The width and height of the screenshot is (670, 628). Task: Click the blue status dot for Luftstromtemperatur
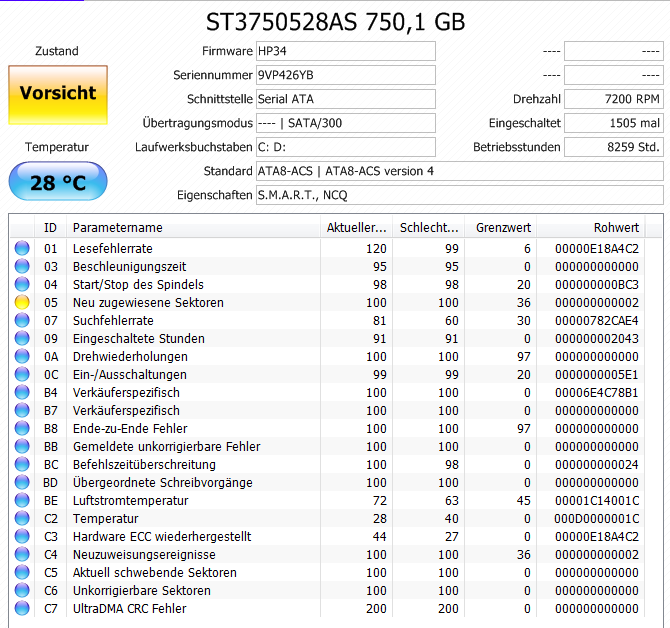pyautogui.click(x=22, y=500)
